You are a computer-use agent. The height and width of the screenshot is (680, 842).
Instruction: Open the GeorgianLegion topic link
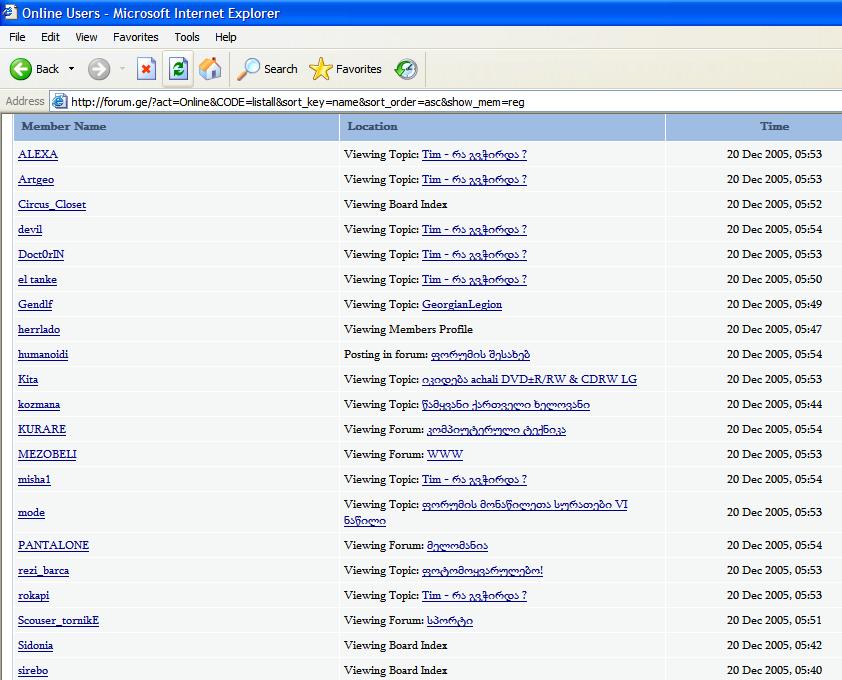[x=462, y=304]
